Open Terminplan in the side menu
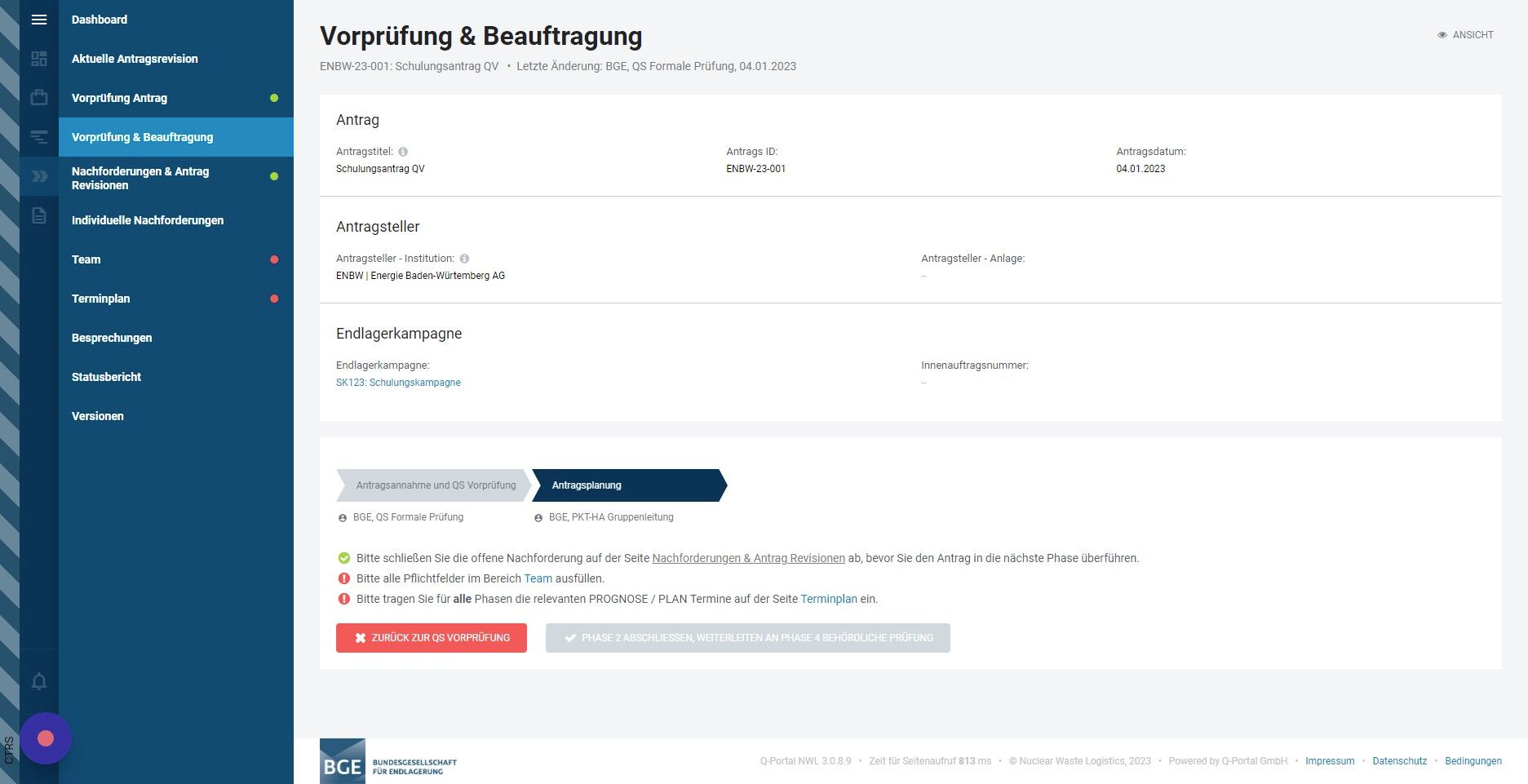The width and height of the screenshot is (1528, 784). pyautogui.click(x=101, y=299)
